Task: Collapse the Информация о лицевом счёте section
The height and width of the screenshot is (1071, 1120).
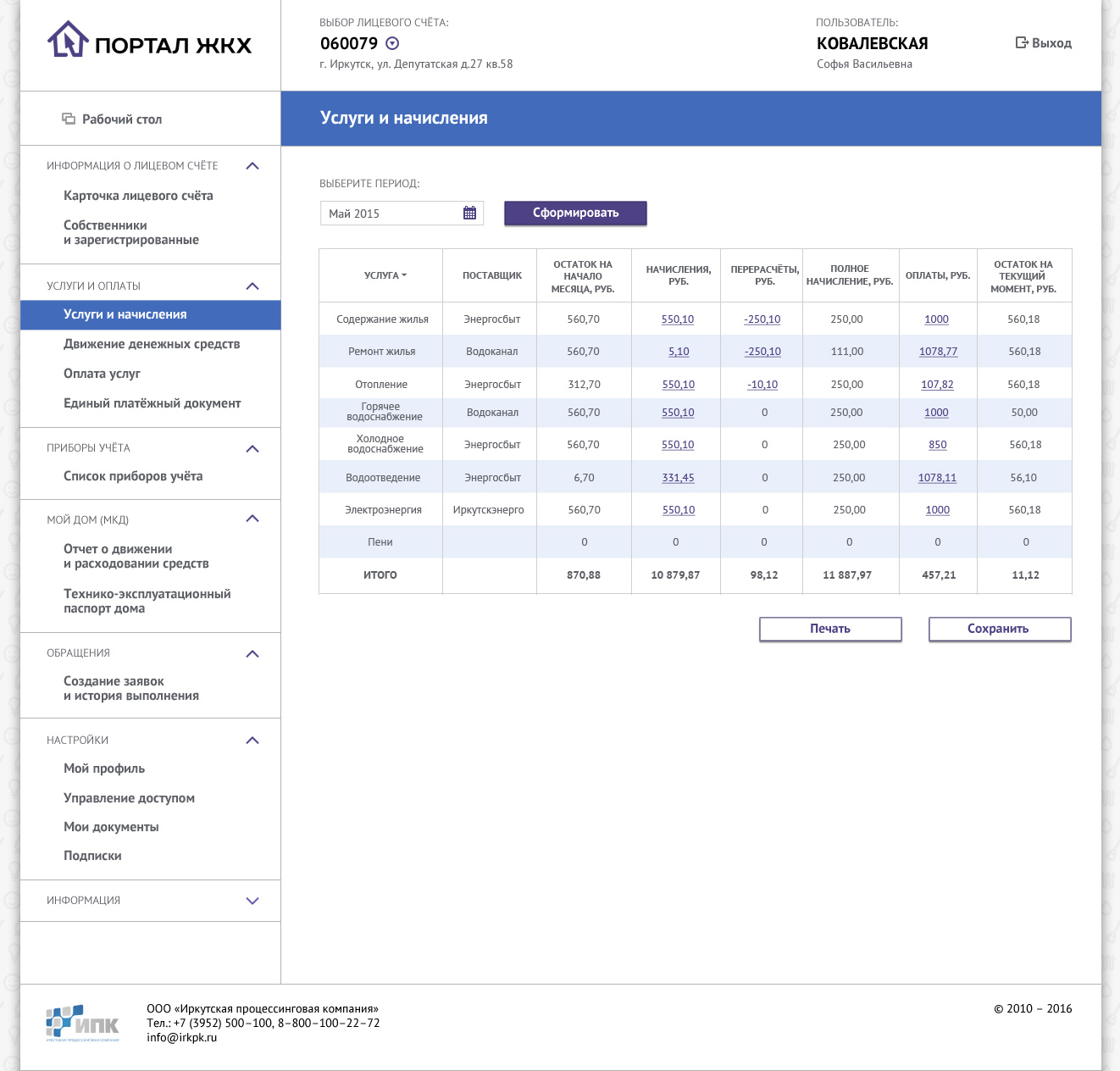Action: pos(252,166)
